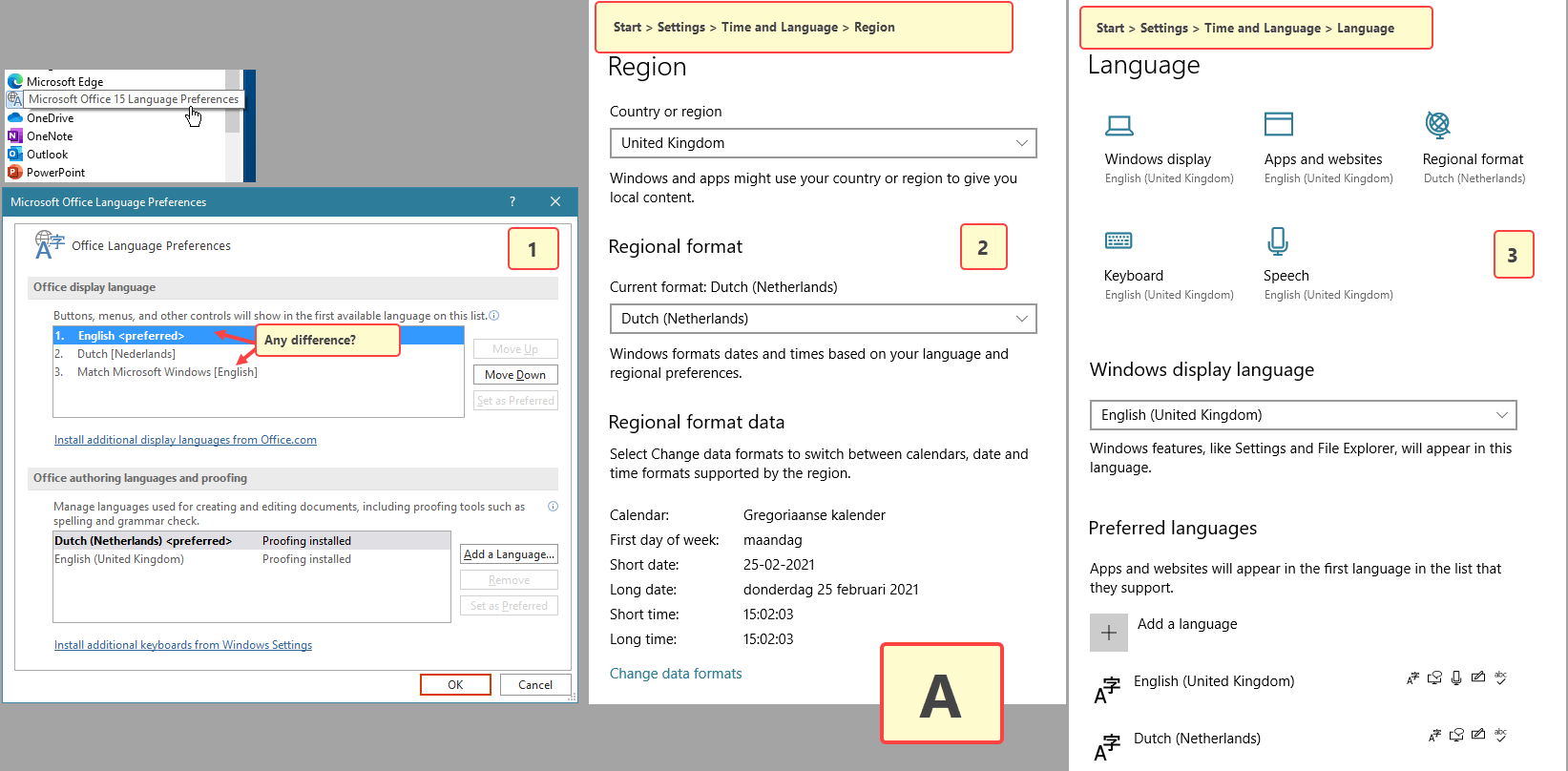Select Dutch (Netherlands) <preferred> authoring language row
Viewport: 1568px width, 771px height.
point(252,541)
